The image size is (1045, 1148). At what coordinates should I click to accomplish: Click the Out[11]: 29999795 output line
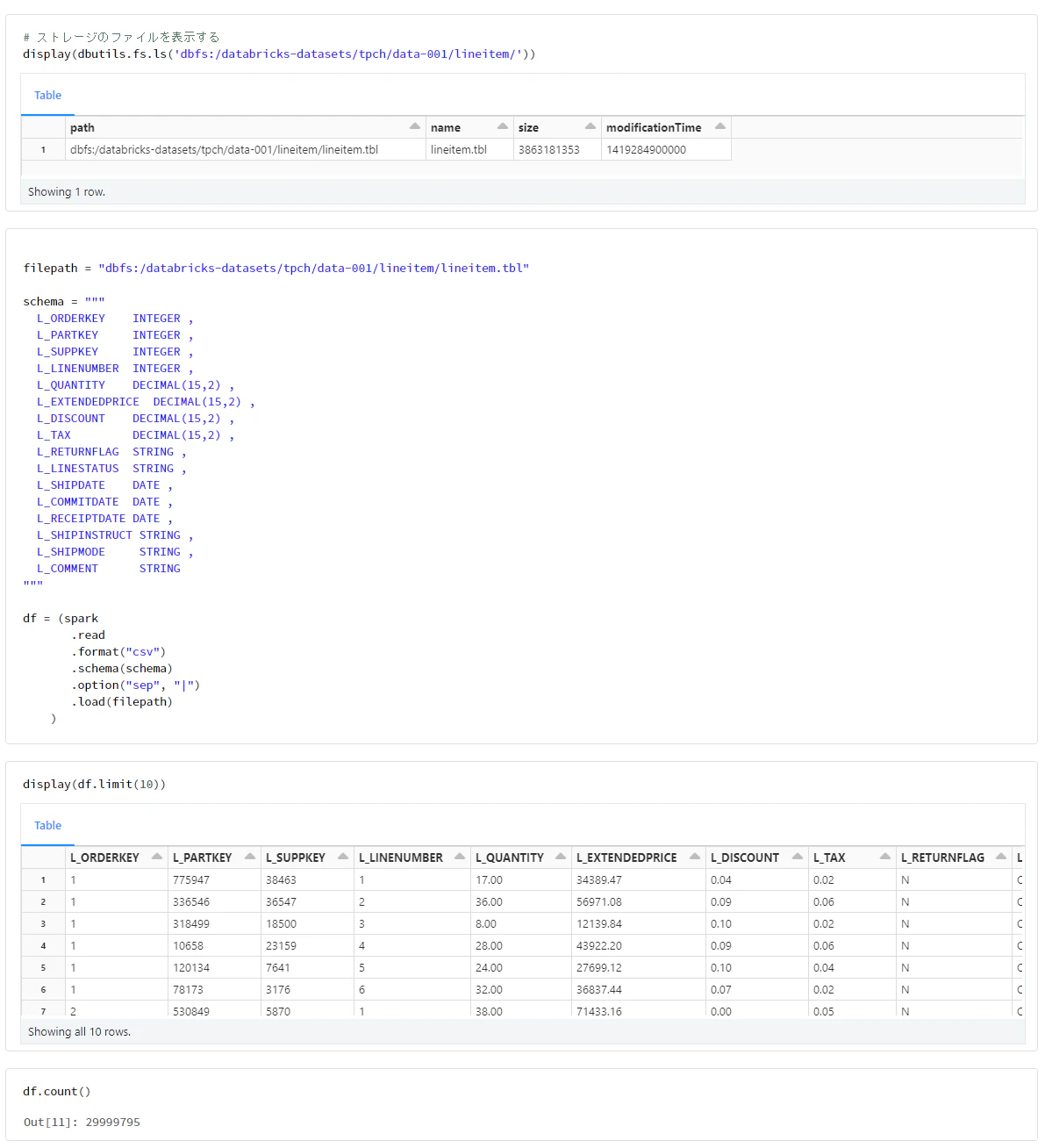pos(82,1123)
